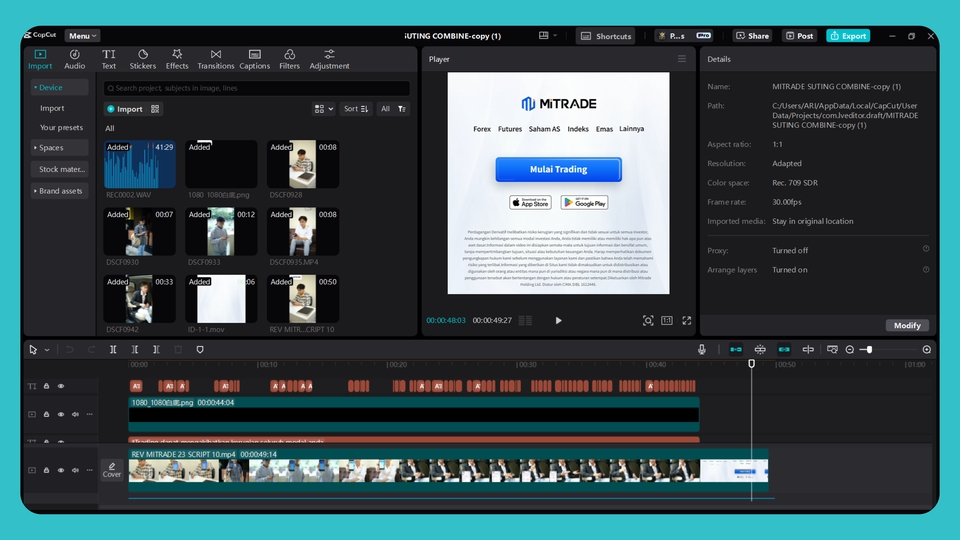
Task: Open the Audio media tab
Action: click(x=75, y=59)
